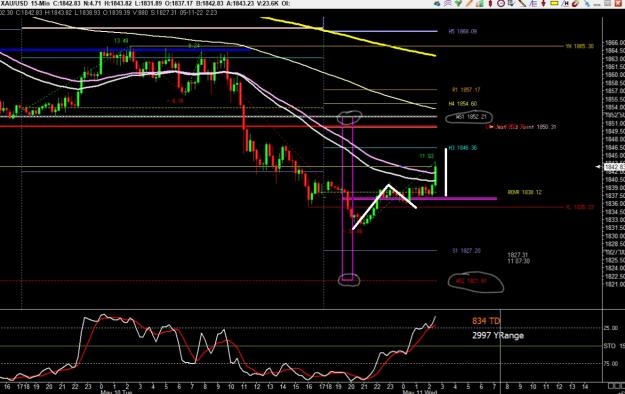Click the red downward arrow marker tool
625x394 pixels.
(x=543, y=3)
